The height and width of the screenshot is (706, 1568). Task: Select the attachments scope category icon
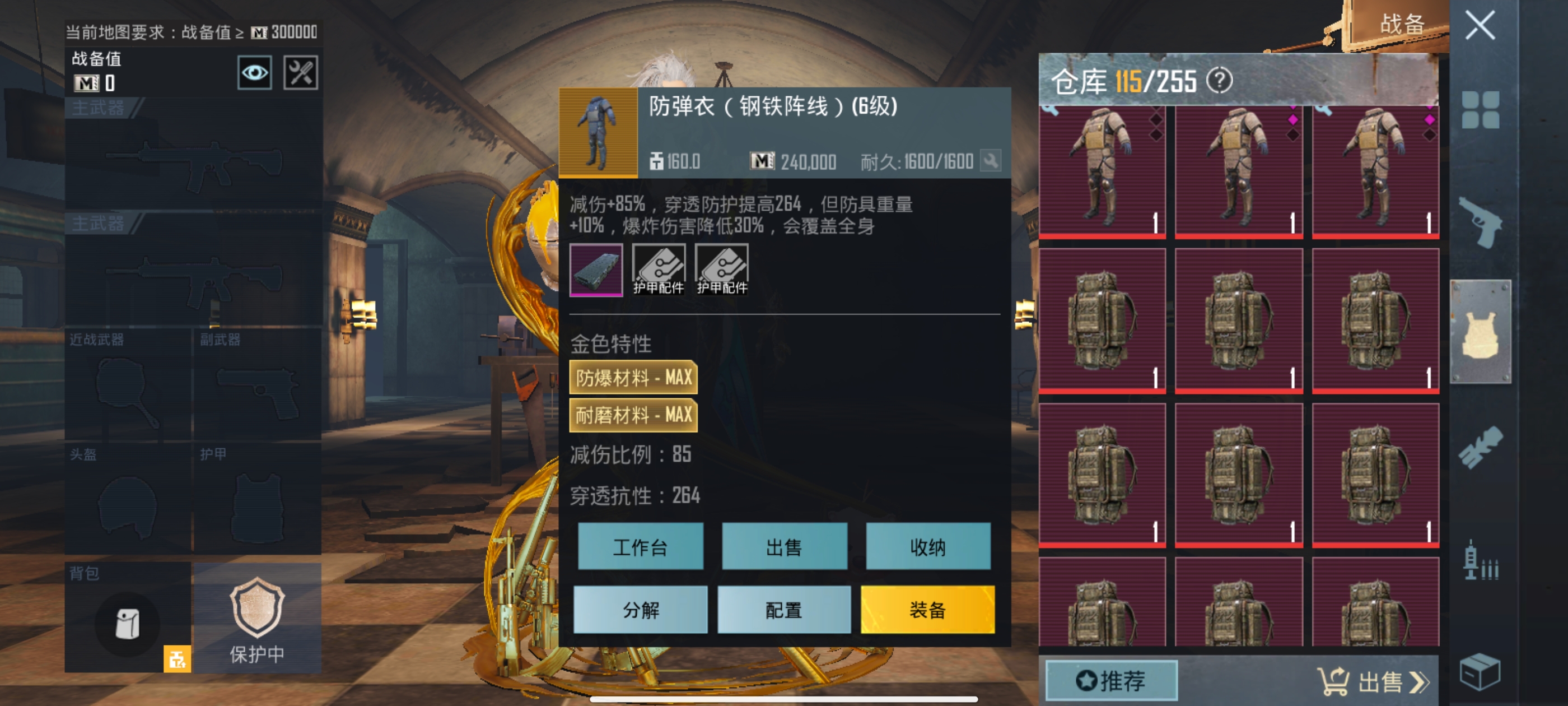pos(1480,448)
